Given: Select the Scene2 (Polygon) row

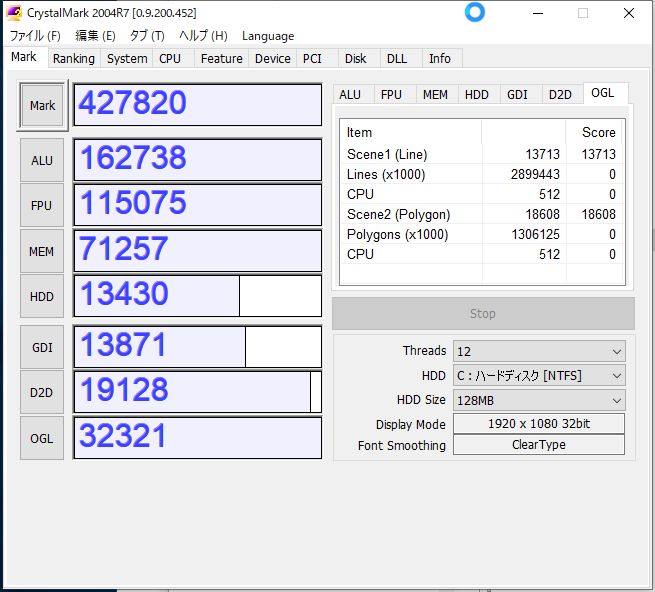Looking at the screenshot, I should tap(482, 214).
